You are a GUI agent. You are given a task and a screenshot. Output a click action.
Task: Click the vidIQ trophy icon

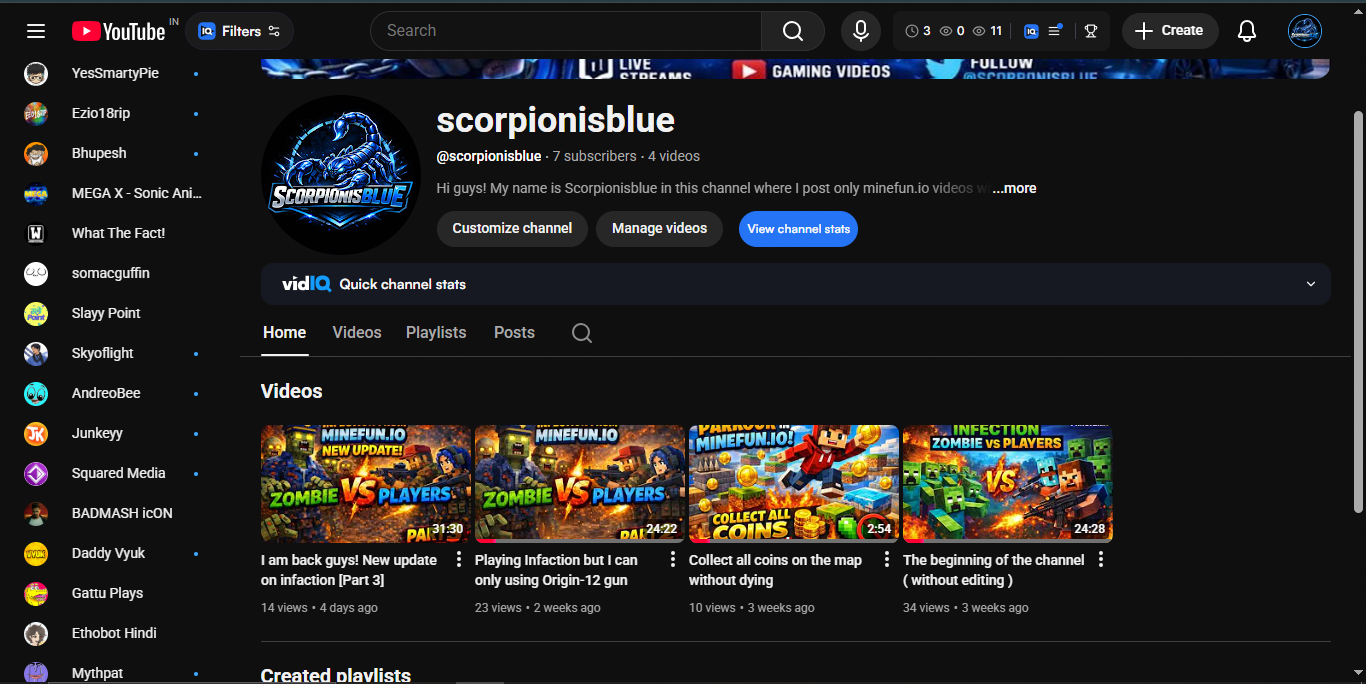coord(1090,31)
